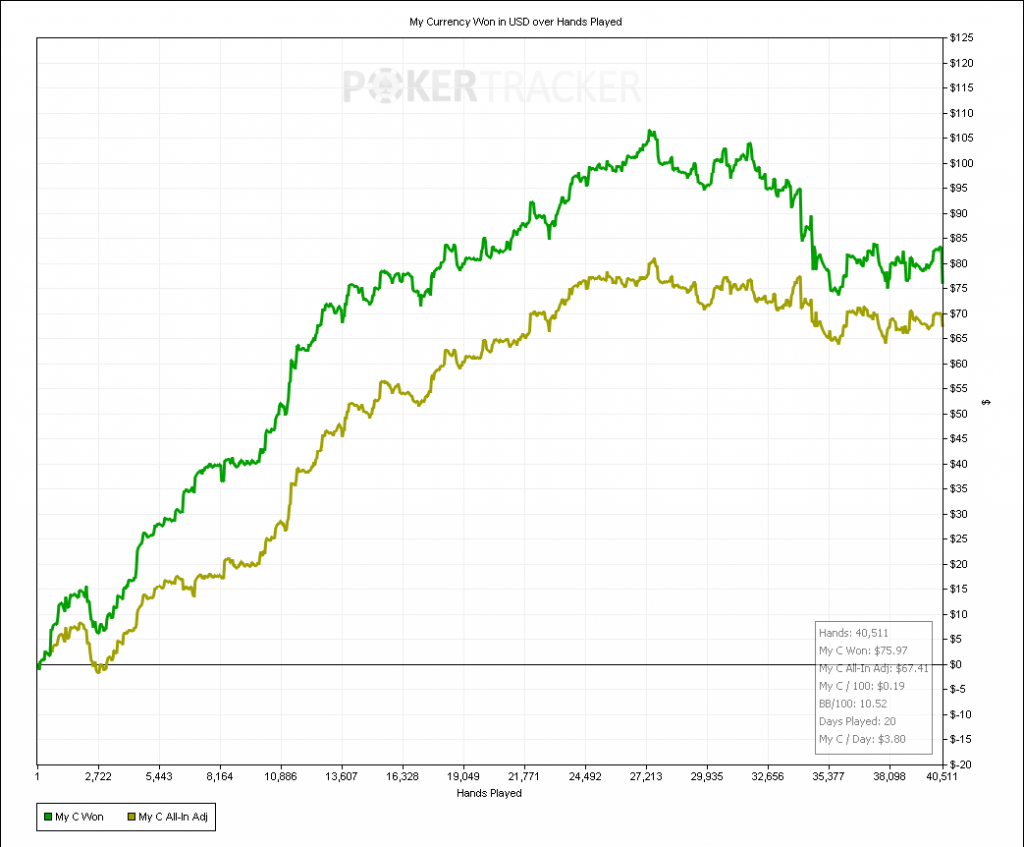Click the "My C All-In Adj: $67.41" stat line
The image size is (1024, 847).
pyautogui.click(x=874, y=668)
